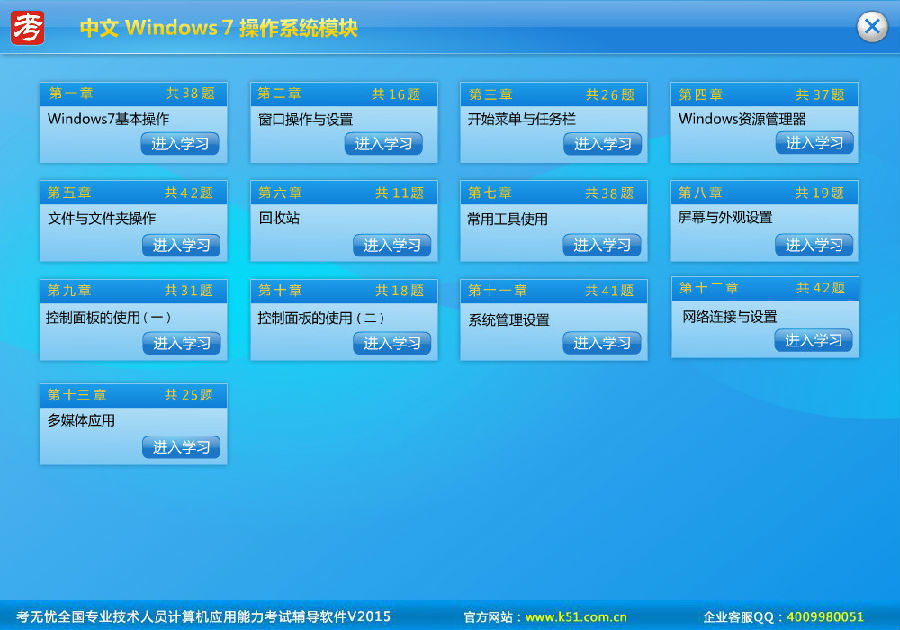Screen dimensions: 900x630
Task: Click the 文件与文件夹操作 title text
Action: click(x=102, y=218)
